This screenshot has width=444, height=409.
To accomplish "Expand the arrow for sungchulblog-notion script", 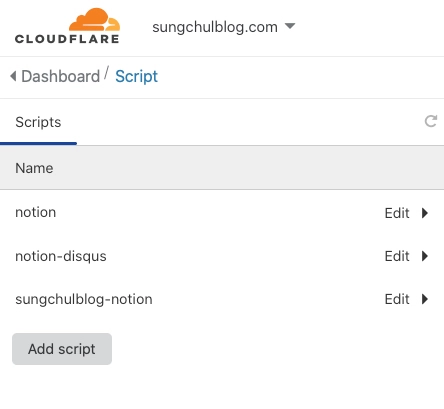I will (x=425, y=299).
